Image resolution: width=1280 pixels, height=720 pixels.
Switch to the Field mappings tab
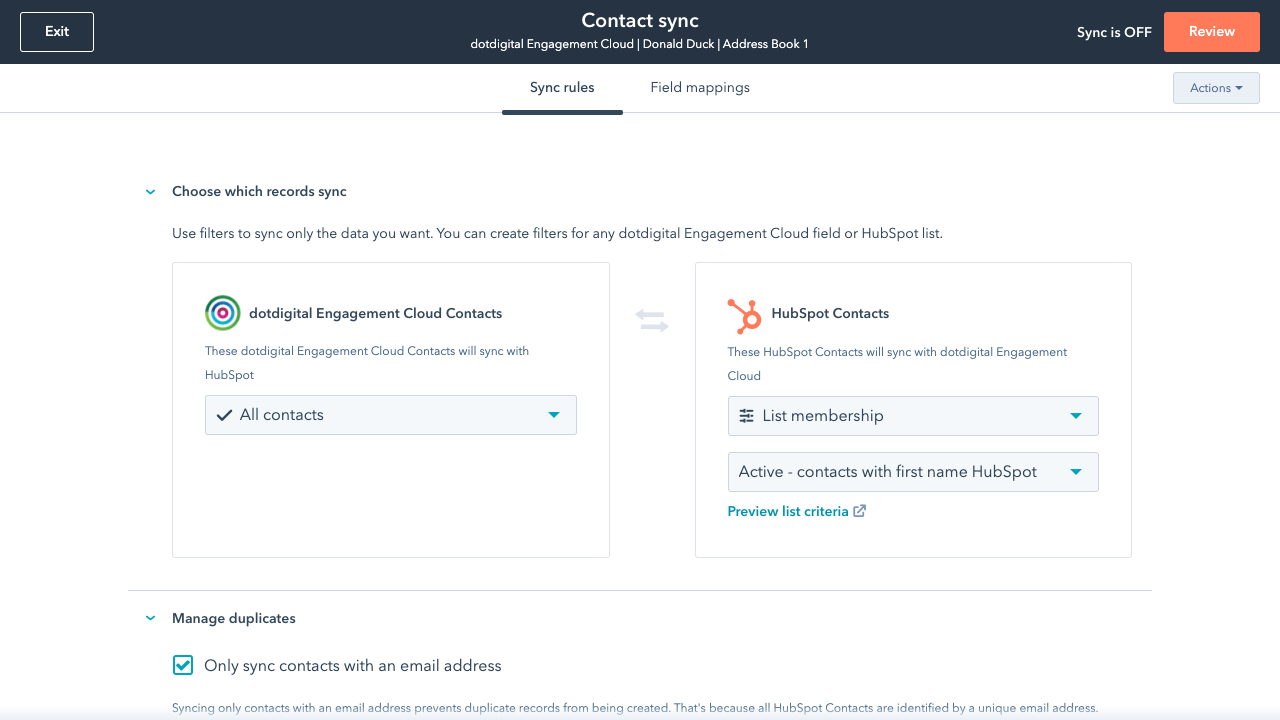tap(700, 88)
